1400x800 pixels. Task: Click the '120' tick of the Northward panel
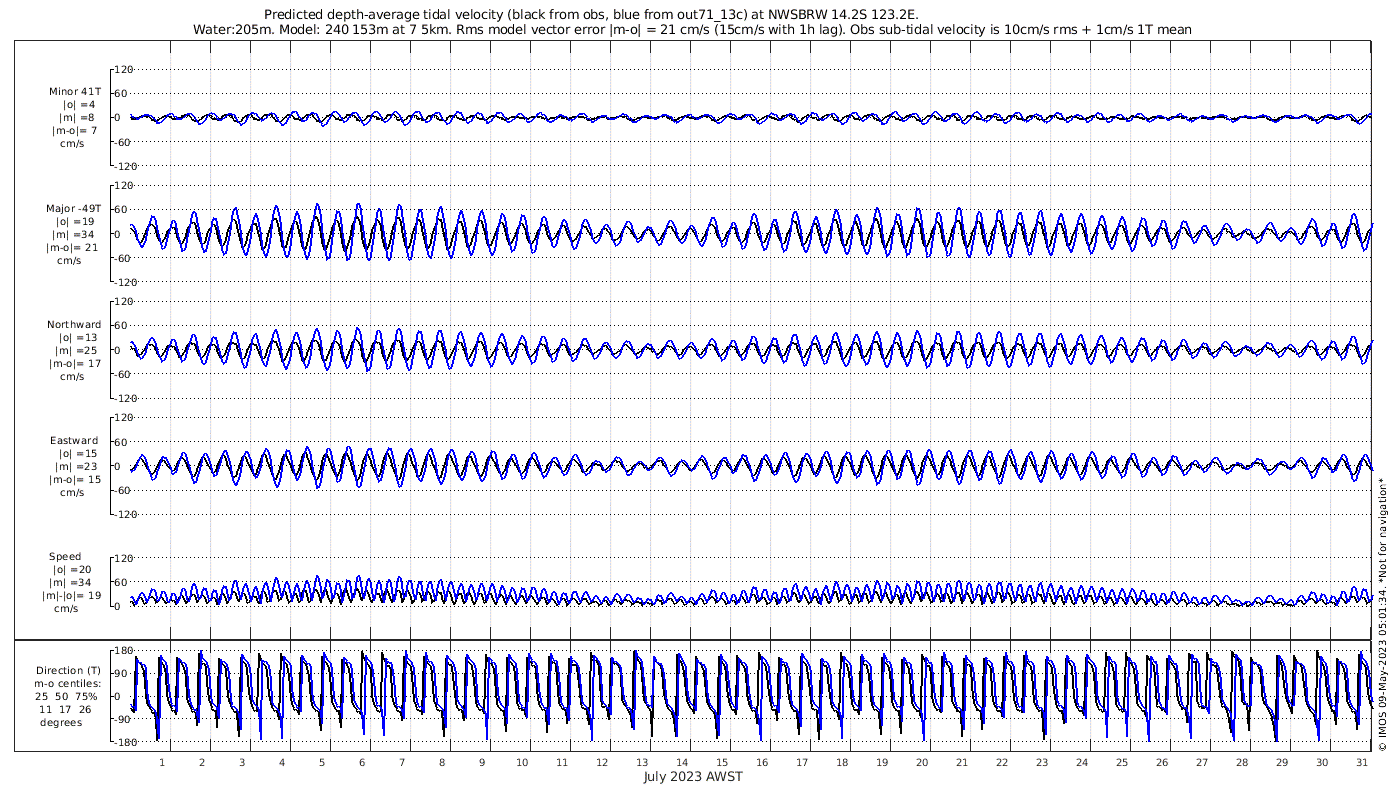pos(124,301)
